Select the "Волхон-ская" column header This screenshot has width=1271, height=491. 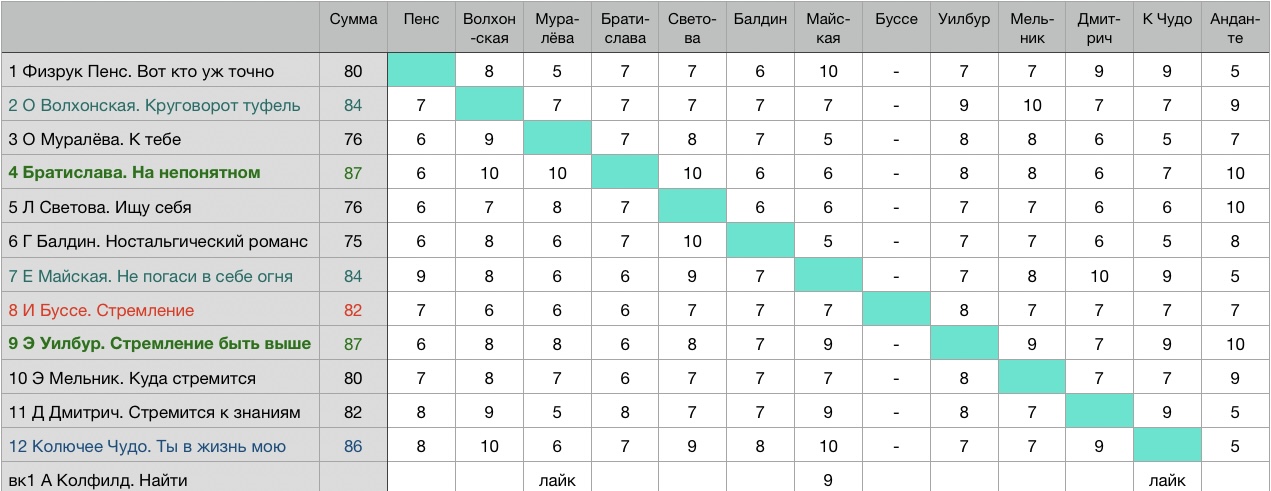point(489,28)
